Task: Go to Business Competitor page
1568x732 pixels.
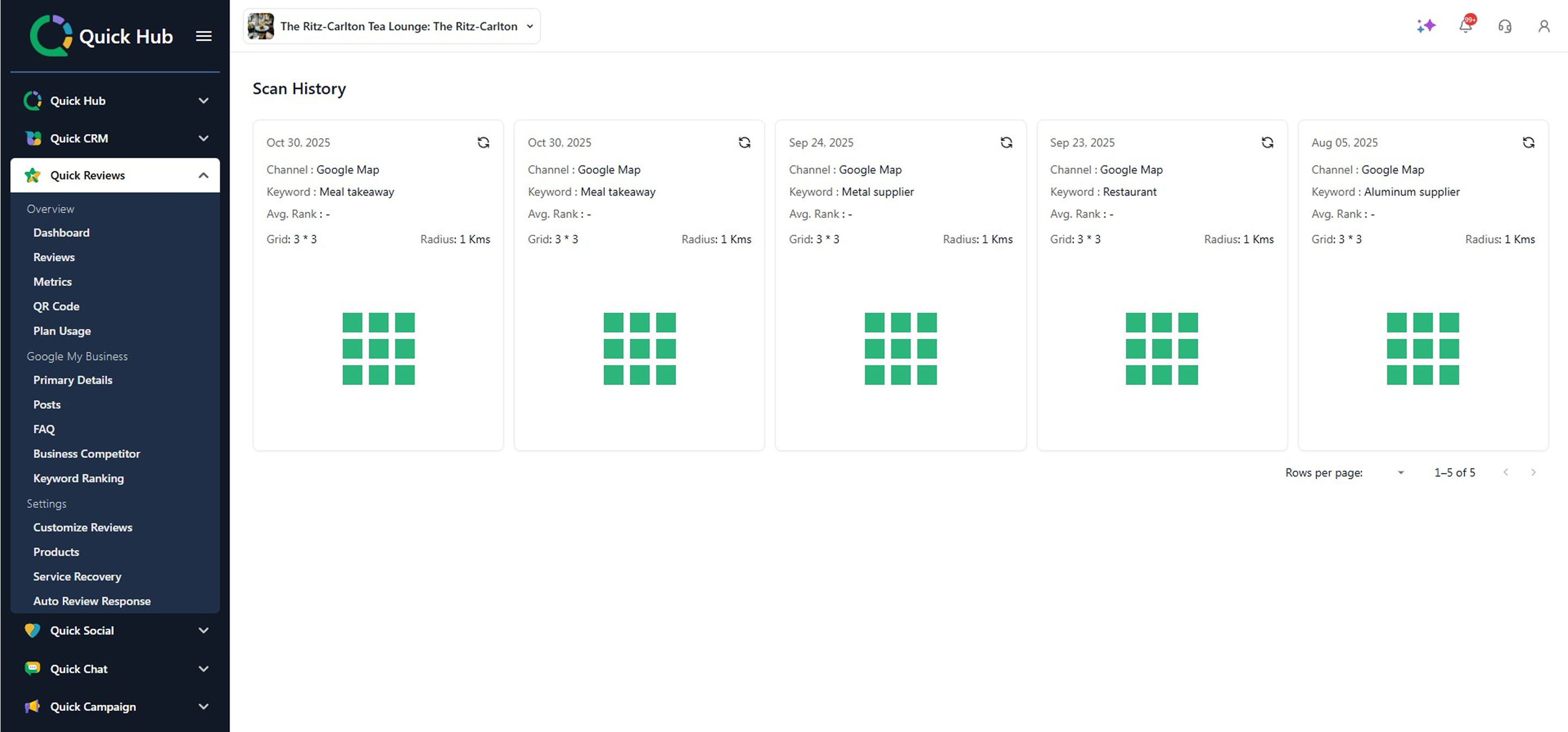Action: 87,454
